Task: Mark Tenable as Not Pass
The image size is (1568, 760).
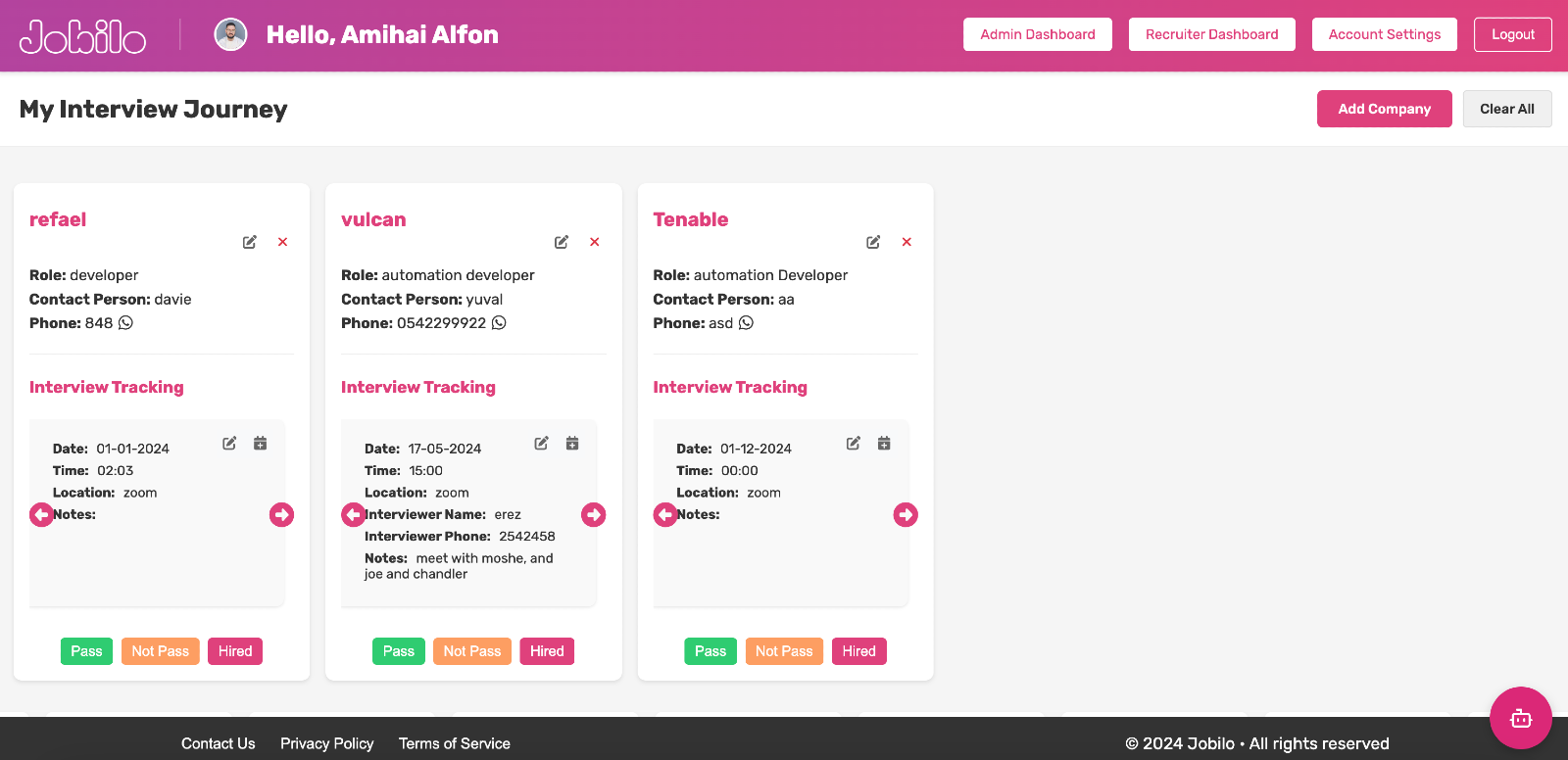Action: tap(784, 651)
